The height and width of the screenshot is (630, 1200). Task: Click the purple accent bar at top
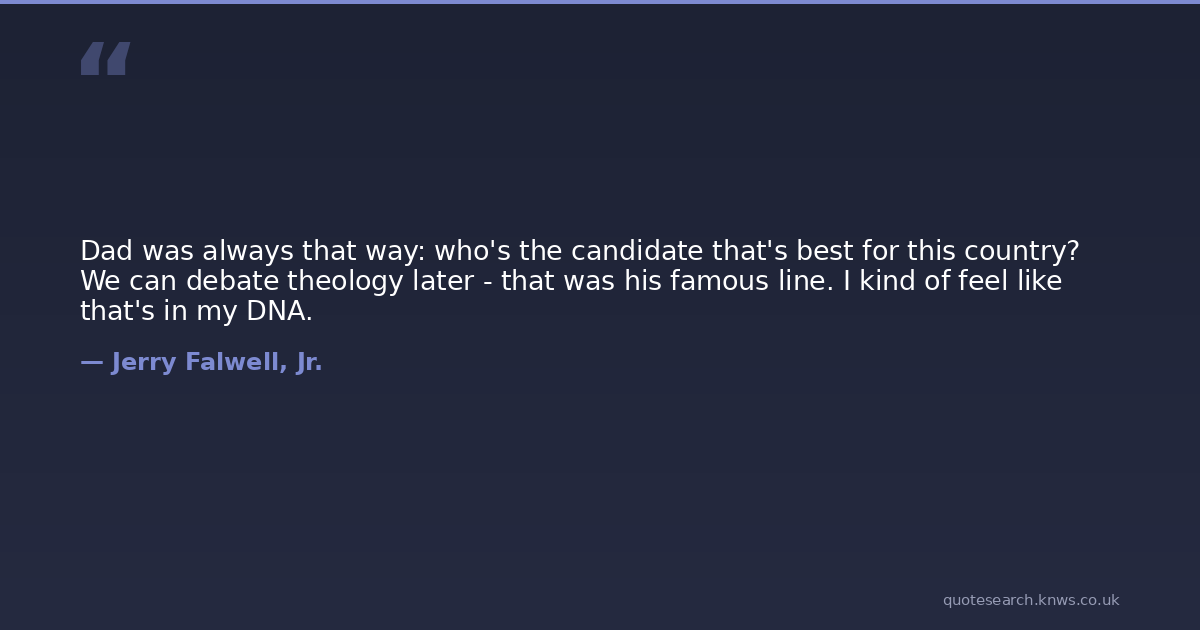(x=600, y=2)
